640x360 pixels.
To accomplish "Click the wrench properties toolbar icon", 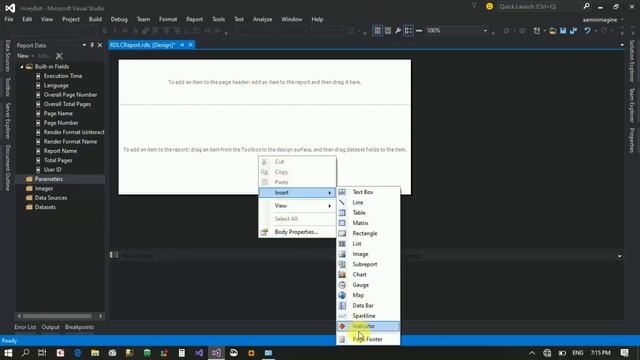I will coord(398,31).
